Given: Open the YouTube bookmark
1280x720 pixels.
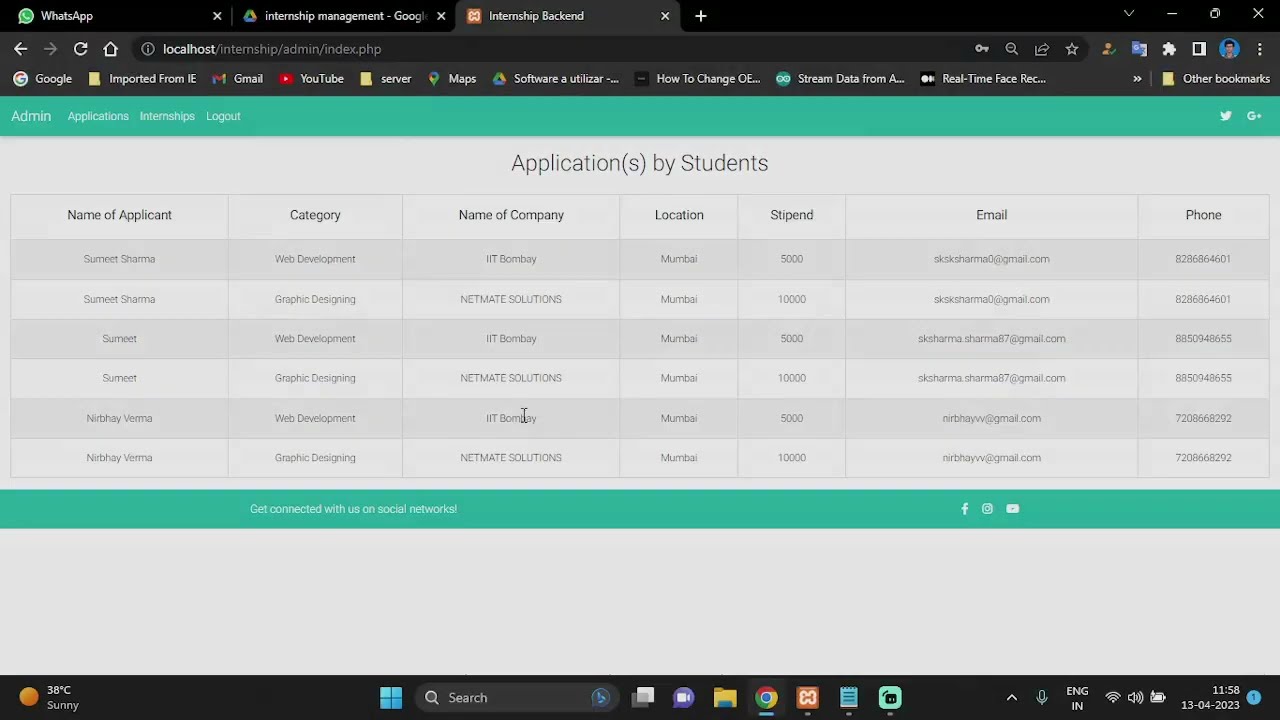Looking at the screenshot, I should (312, 79).
